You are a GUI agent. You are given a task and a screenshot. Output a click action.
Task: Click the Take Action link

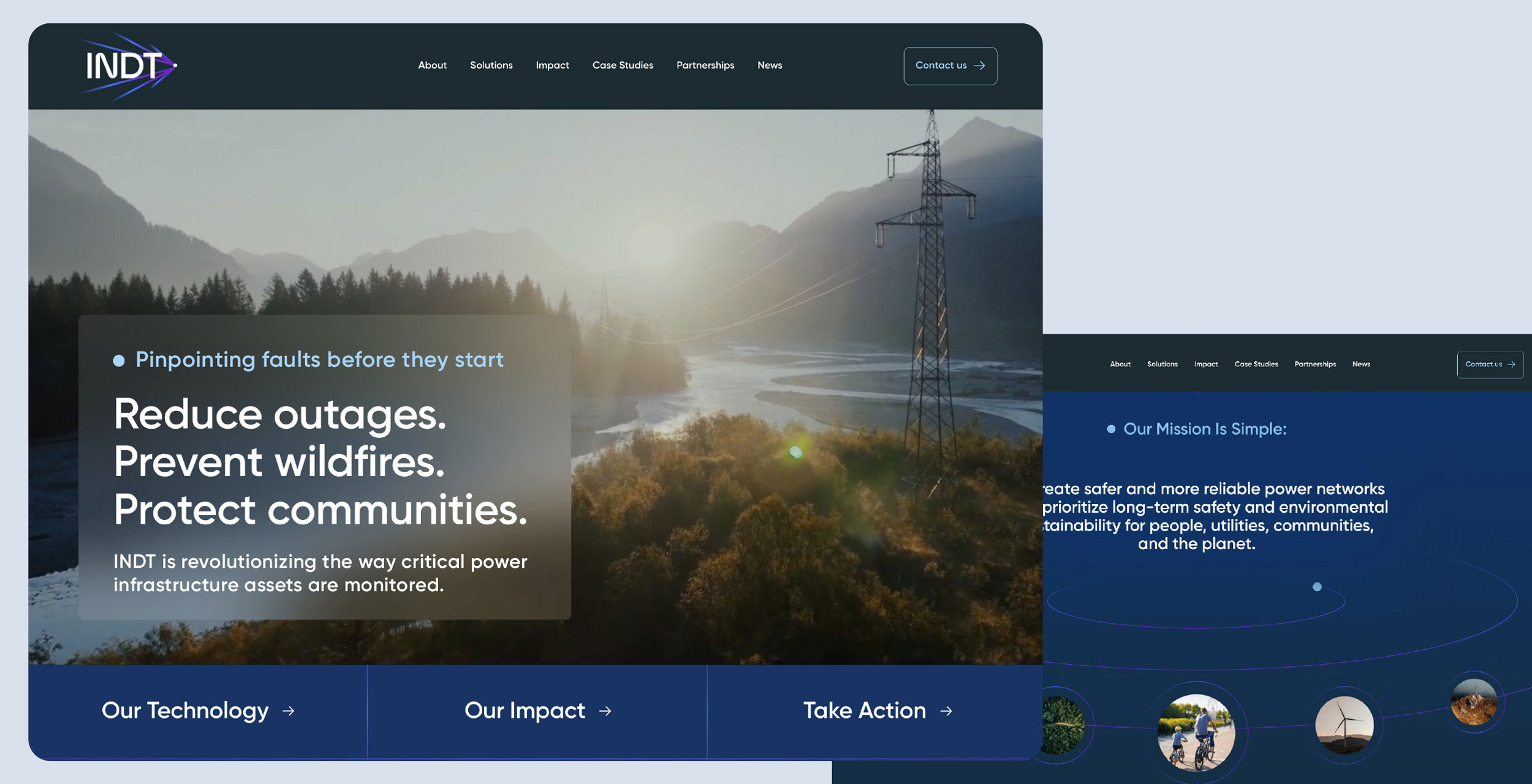[x=864, y=710]
